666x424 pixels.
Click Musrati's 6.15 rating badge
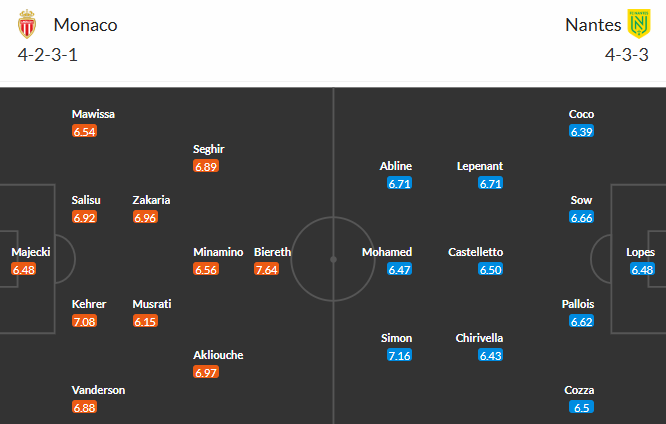(145, 321)
